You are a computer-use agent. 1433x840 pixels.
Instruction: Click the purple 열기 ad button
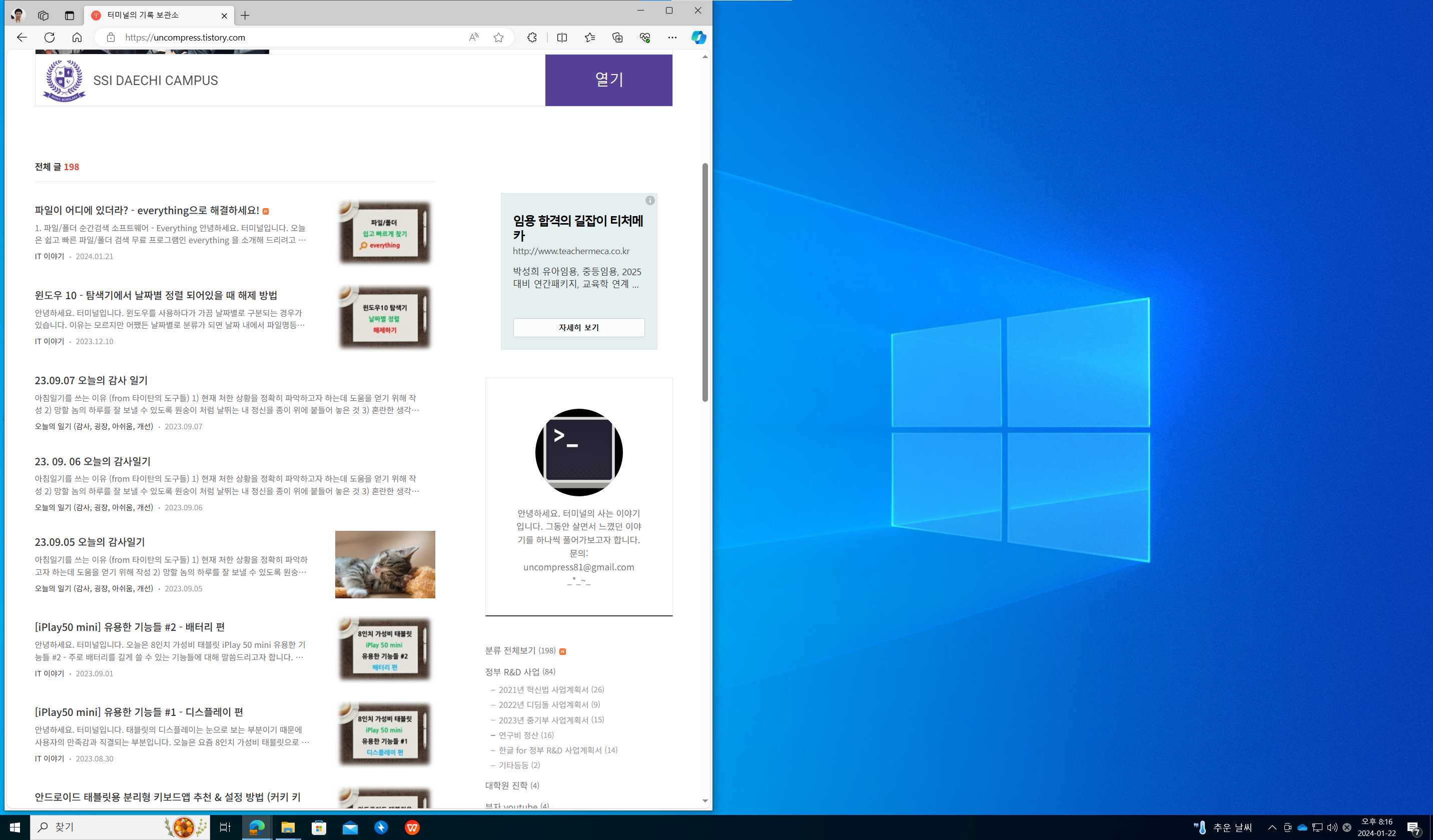608,80
